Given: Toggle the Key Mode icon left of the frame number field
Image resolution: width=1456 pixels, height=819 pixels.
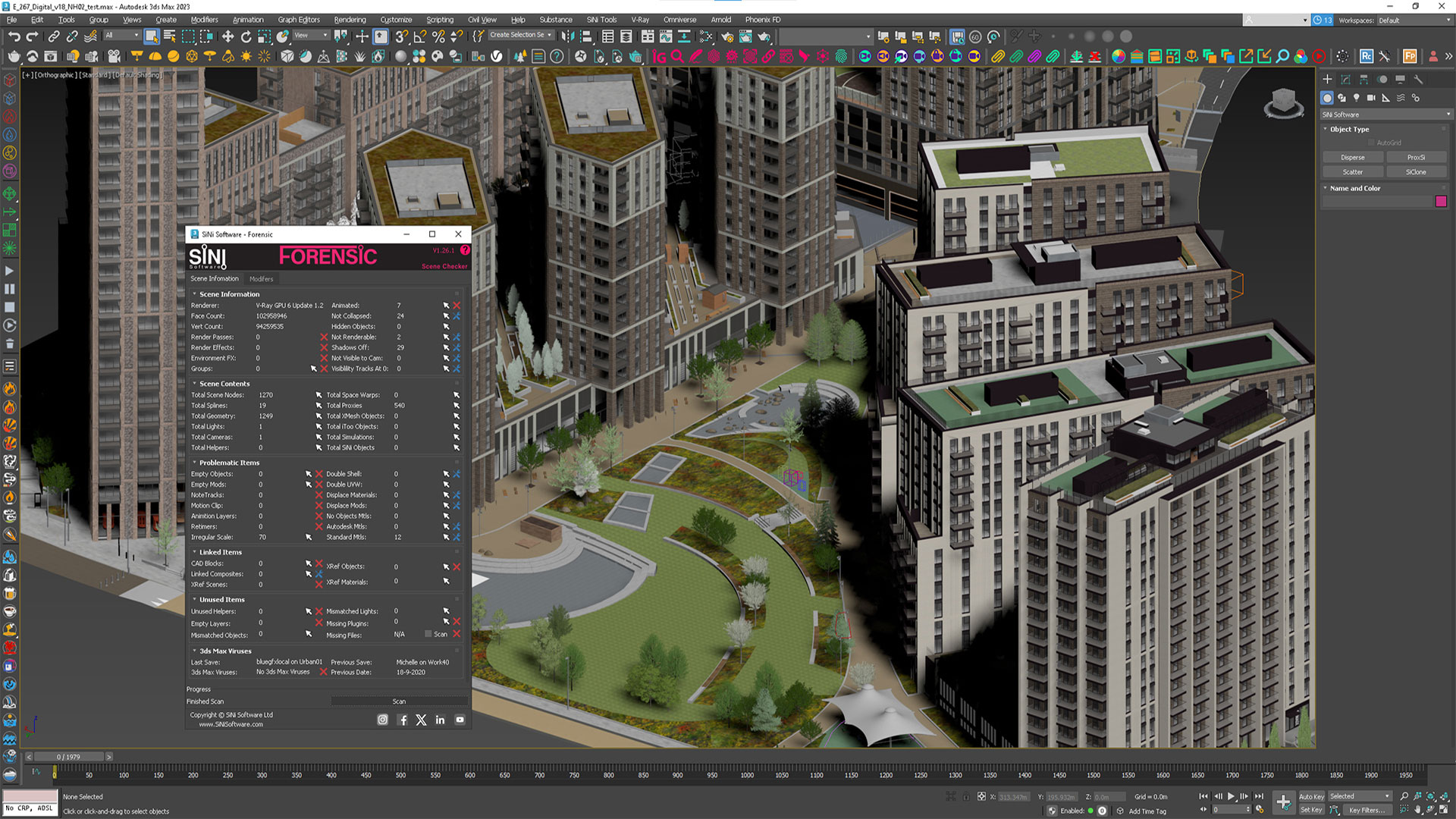Looking at the screenshot, I should click(x=1203, y=809).
